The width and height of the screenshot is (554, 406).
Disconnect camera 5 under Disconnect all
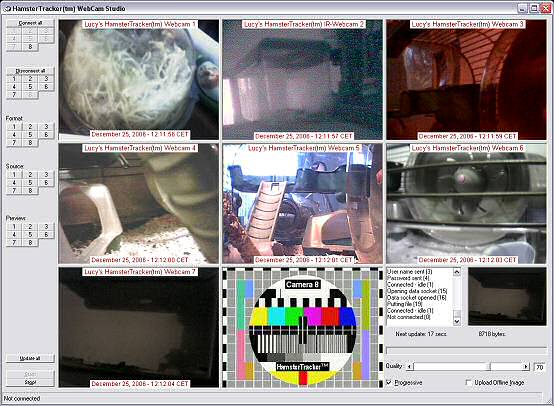pos(30,87)
